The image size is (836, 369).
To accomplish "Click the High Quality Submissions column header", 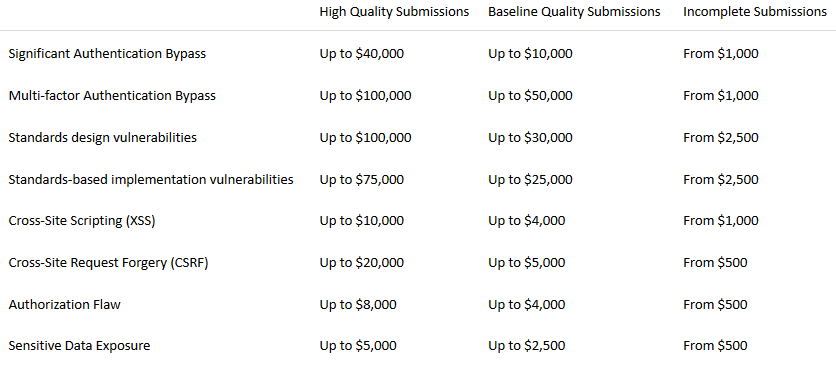I will 394,12.
